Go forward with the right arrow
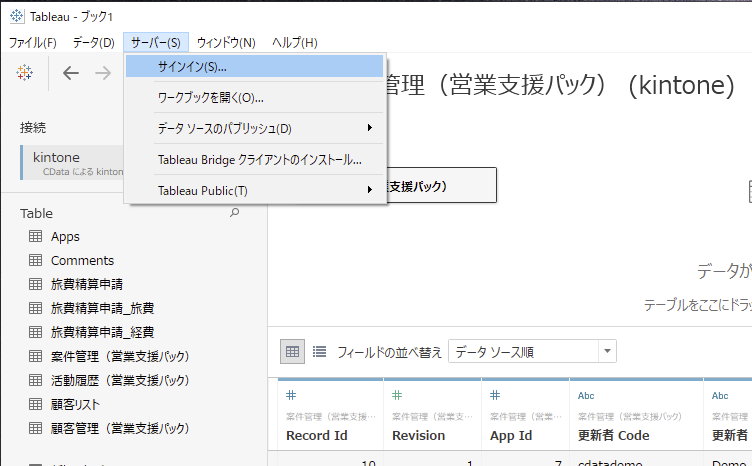The image size is (752, 466). click(x=103, y=73)
